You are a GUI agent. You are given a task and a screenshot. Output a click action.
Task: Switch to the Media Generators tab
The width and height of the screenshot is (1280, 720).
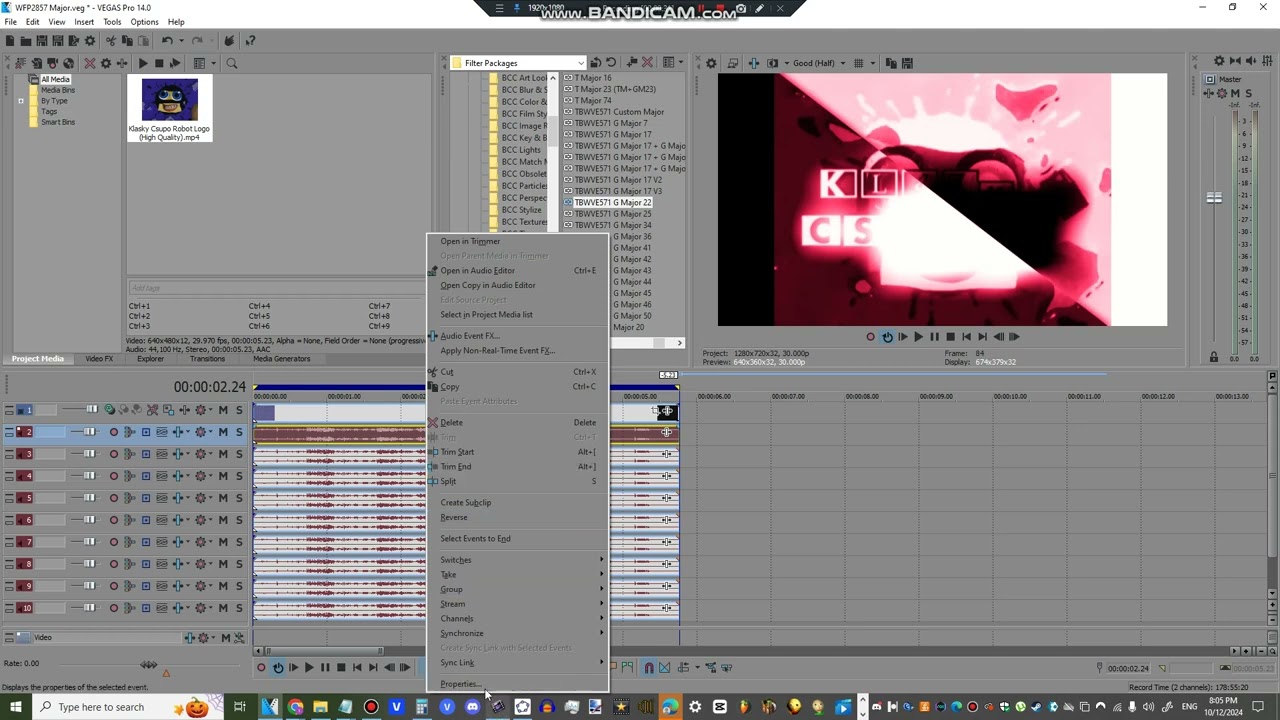(x=281, y=359)
